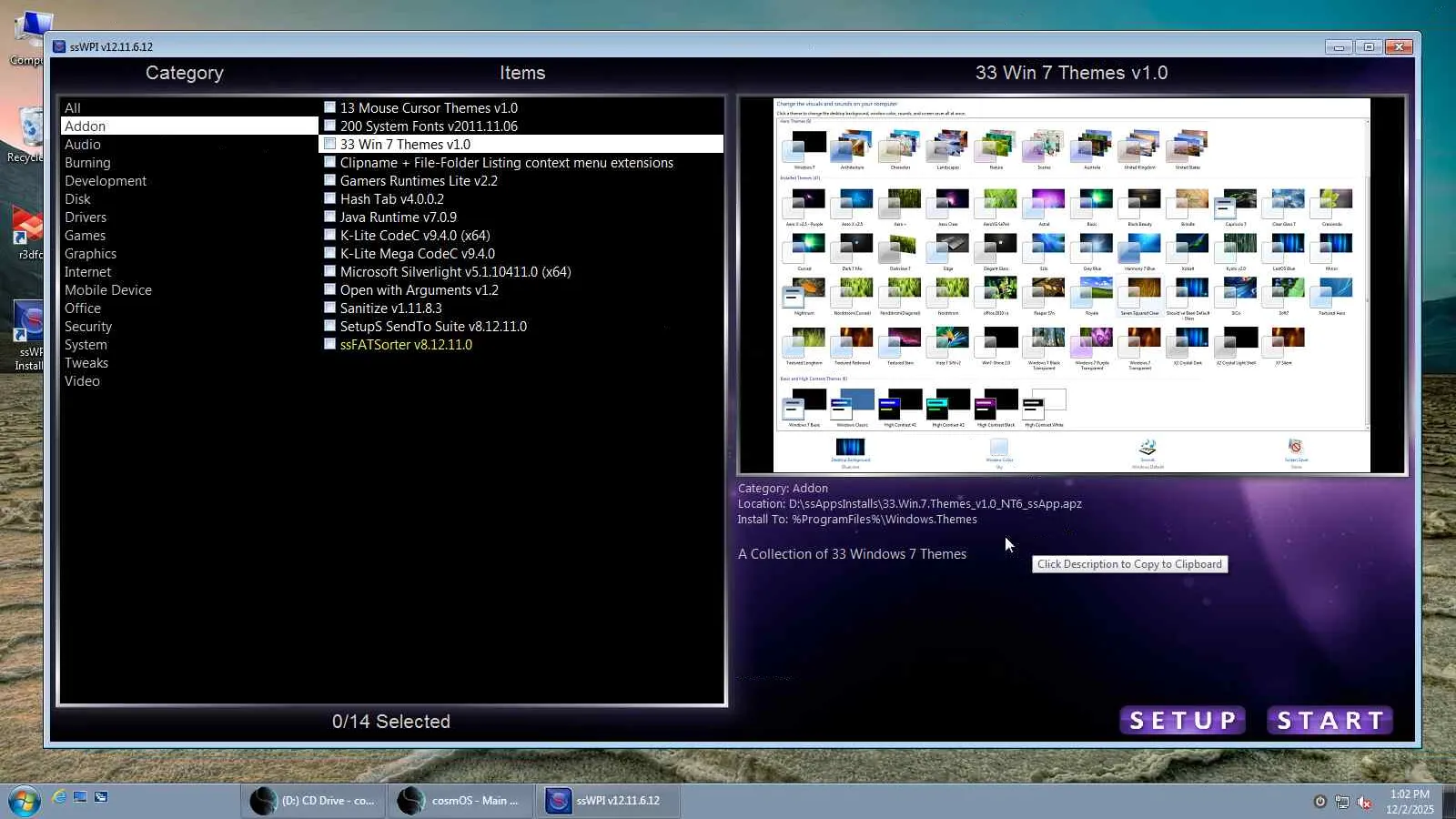Viewport: 1456px width, 819px height.
Task: Tick the 33 Win 7 Themes v1.0 checkbox
Action: click(x=329, y=144)
